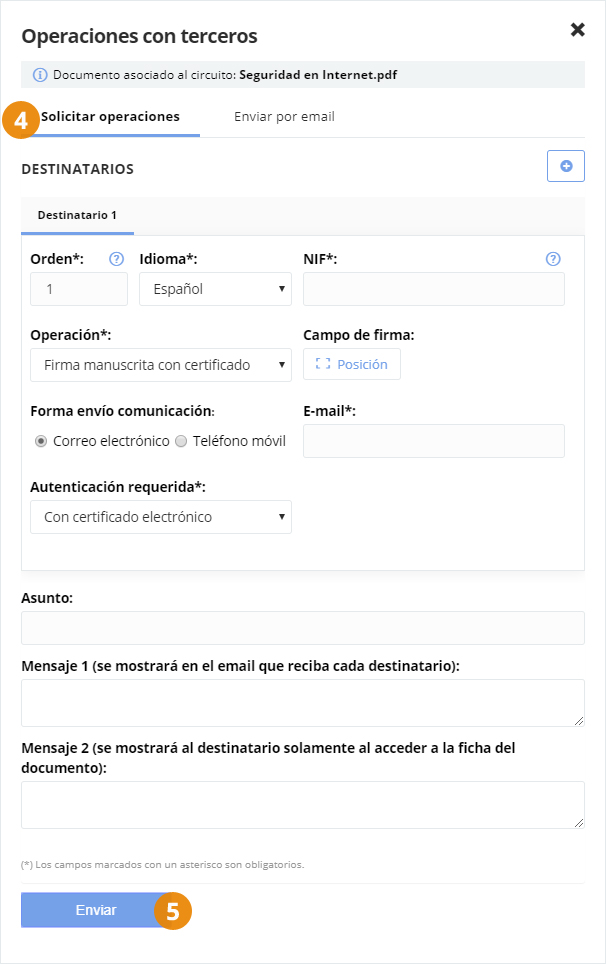Open help icon next to Orden

pyautogui.click(x=116, y=259)
